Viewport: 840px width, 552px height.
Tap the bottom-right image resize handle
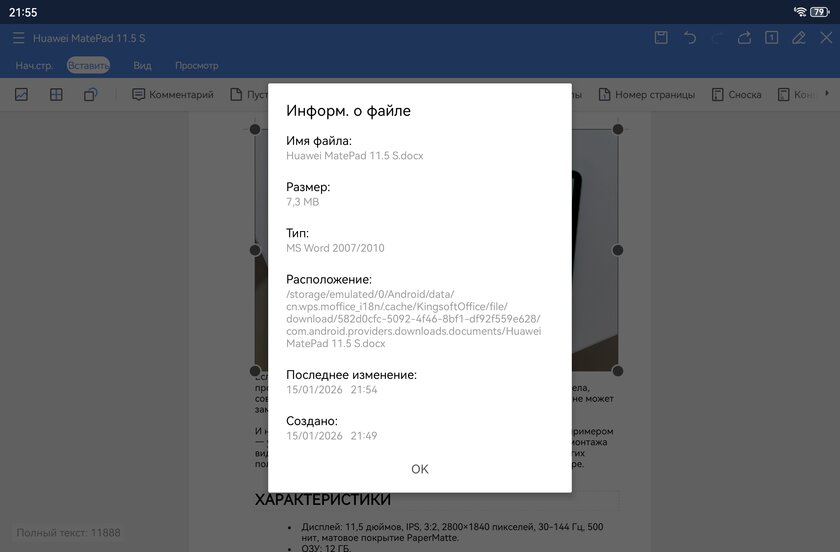[618, 371]
